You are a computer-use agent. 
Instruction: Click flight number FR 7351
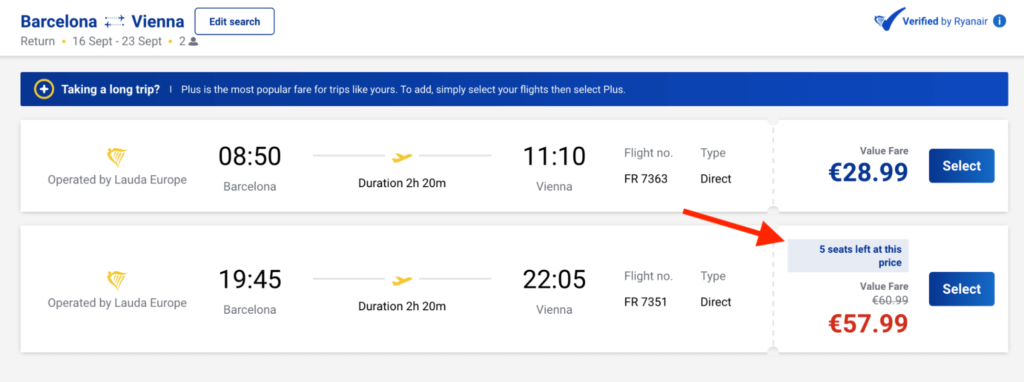(x=646, y=302)
